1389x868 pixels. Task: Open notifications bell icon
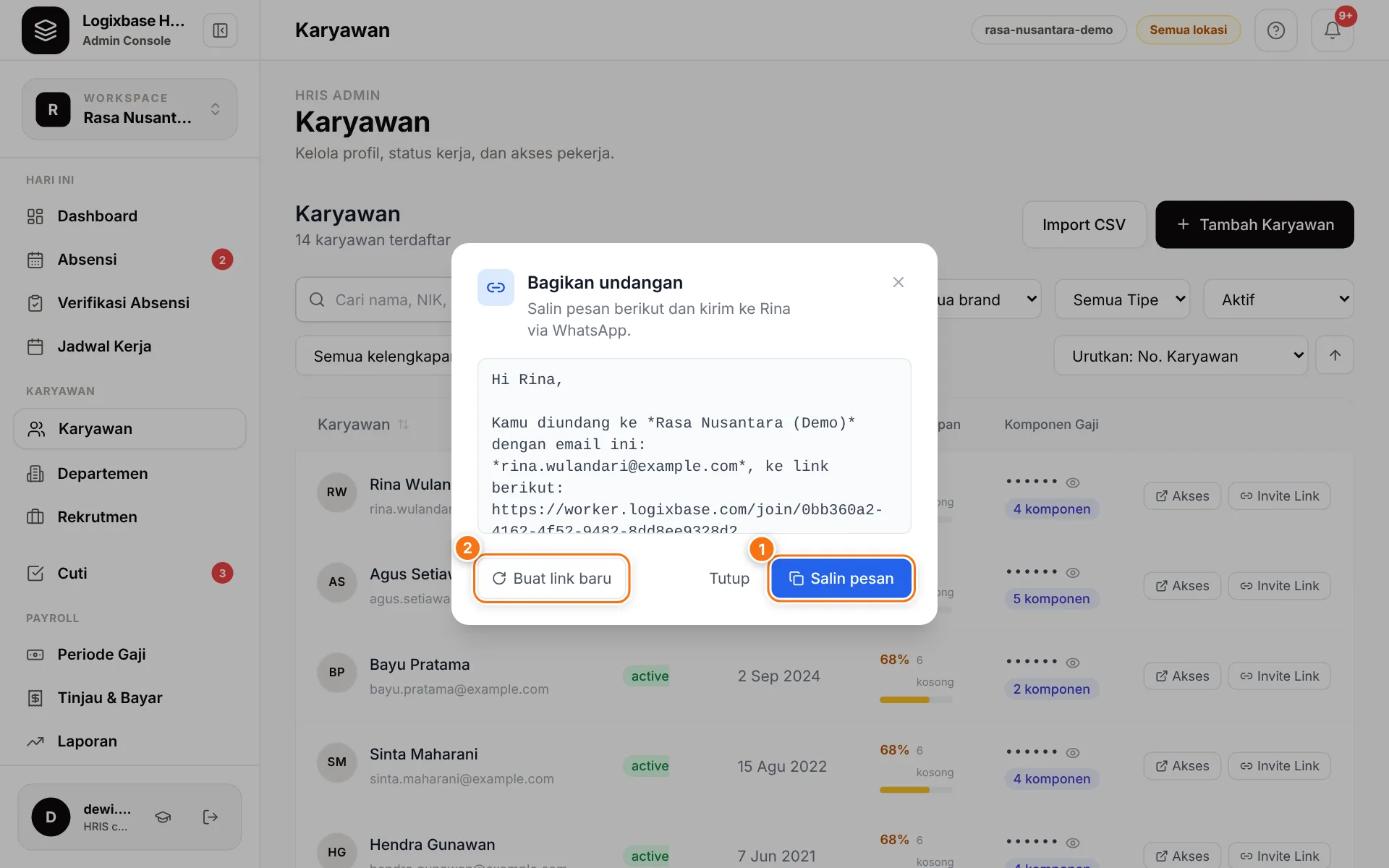[x=1333, y=30]
